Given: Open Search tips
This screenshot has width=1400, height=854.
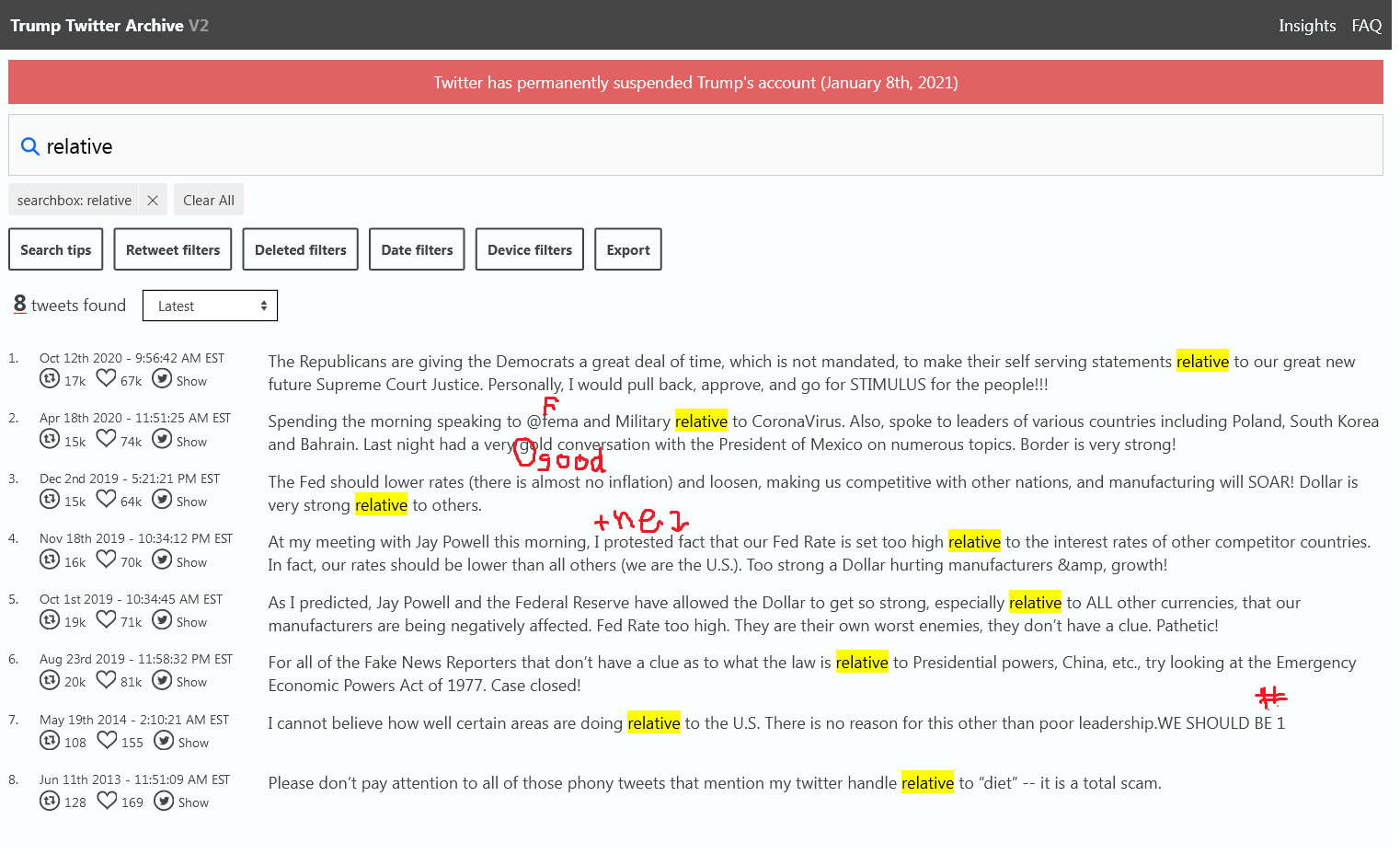Looking at the screenshot, I should 56,249.
